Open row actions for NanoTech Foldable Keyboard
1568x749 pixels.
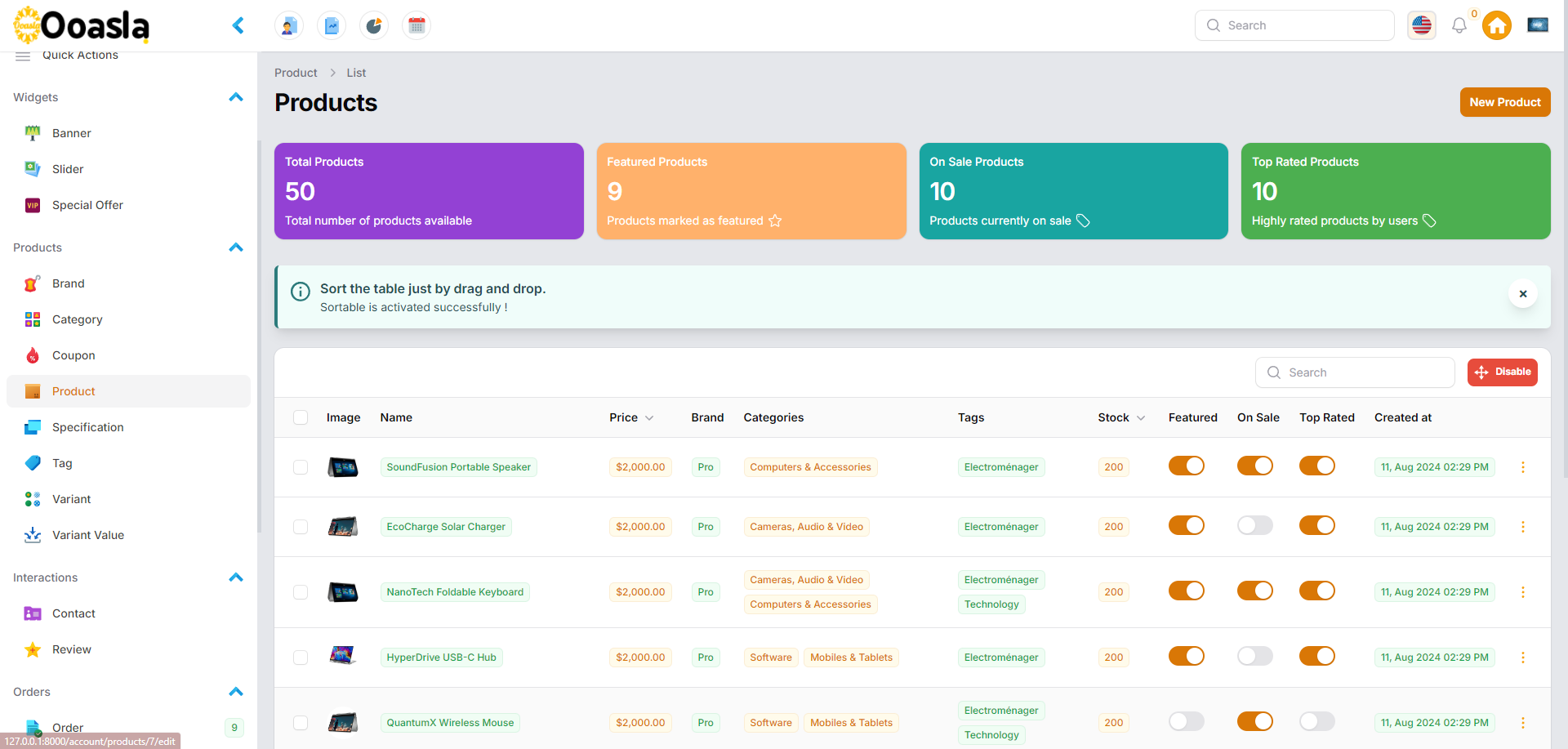point(1523,592)
